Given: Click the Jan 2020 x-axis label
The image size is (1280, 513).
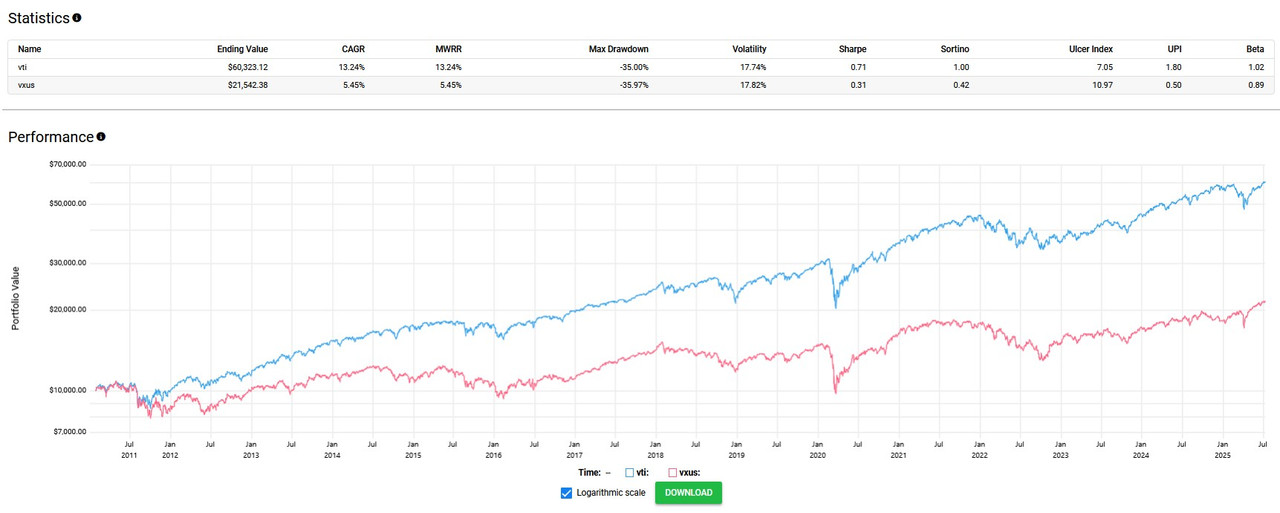Looking at the screenshot, I should [817, 448].
